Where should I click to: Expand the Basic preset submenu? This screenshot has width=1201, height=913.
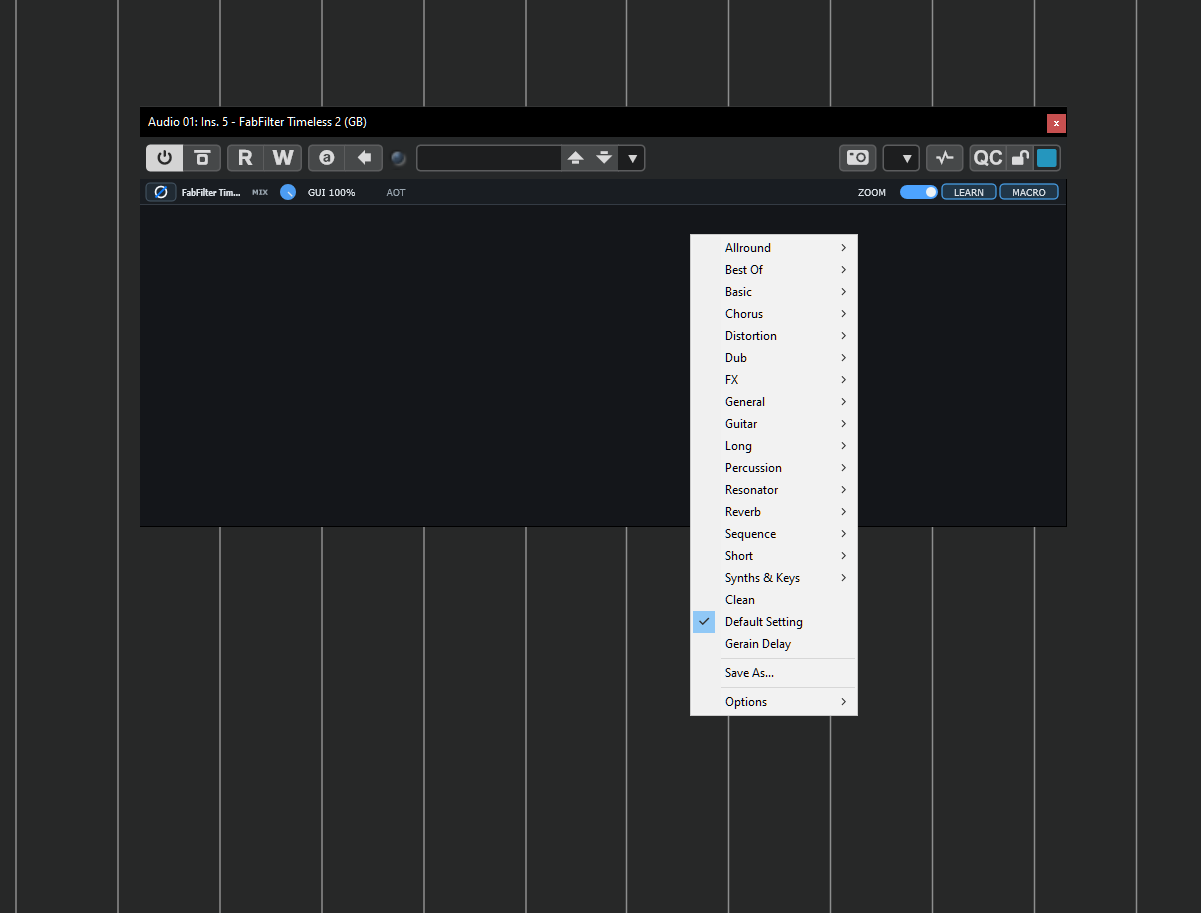774,292
